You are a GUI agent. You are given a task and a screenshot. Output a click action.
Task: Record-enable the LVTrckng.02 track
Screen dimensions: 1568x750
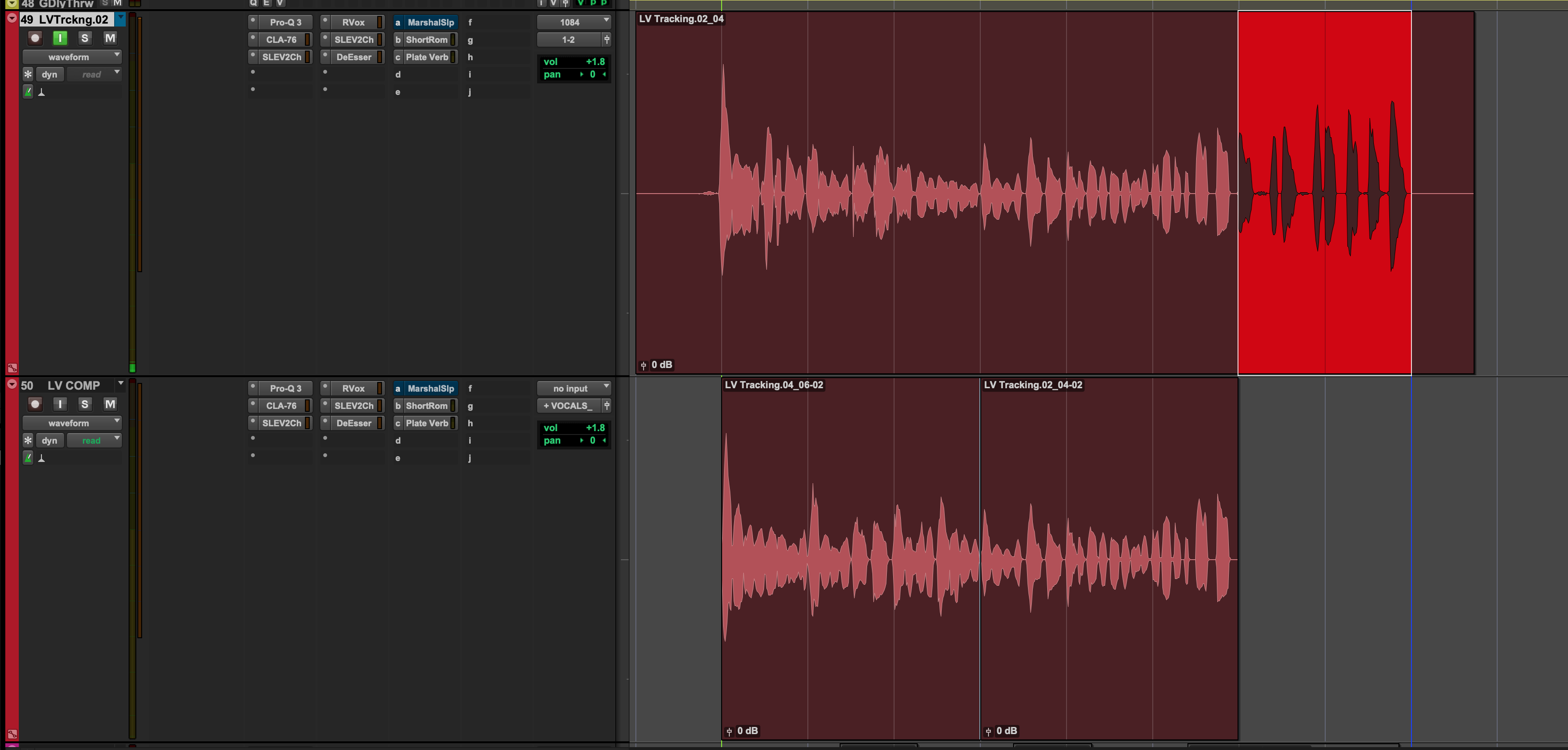[35, 39]
